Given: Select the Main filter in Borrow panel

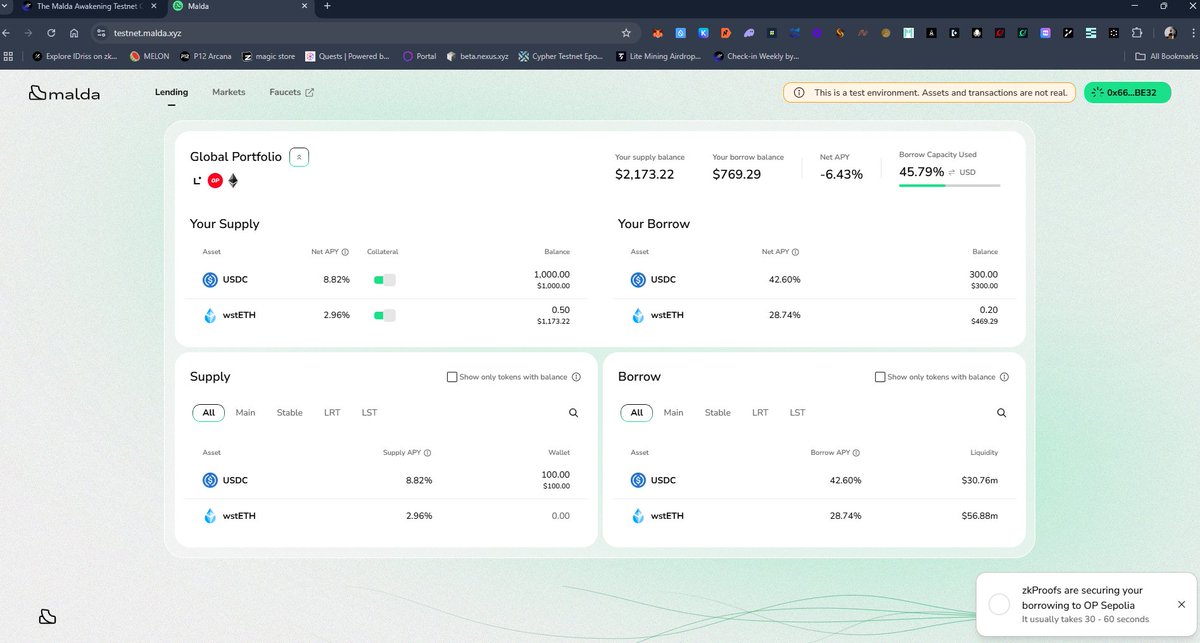Looking at the screenshot, I should [673, 413].
